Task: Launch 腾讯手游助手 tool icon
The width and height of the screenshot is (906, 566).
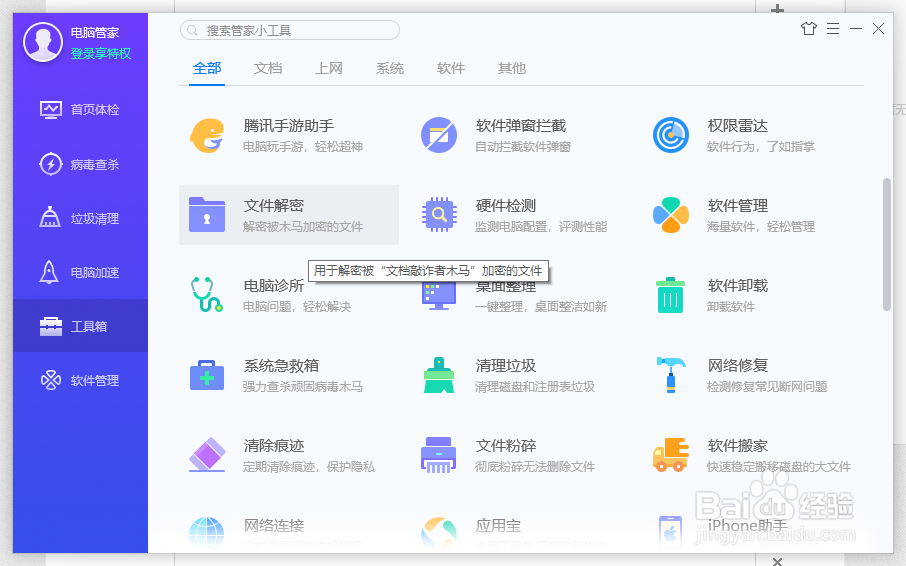Action: click(x=207, y=135)
